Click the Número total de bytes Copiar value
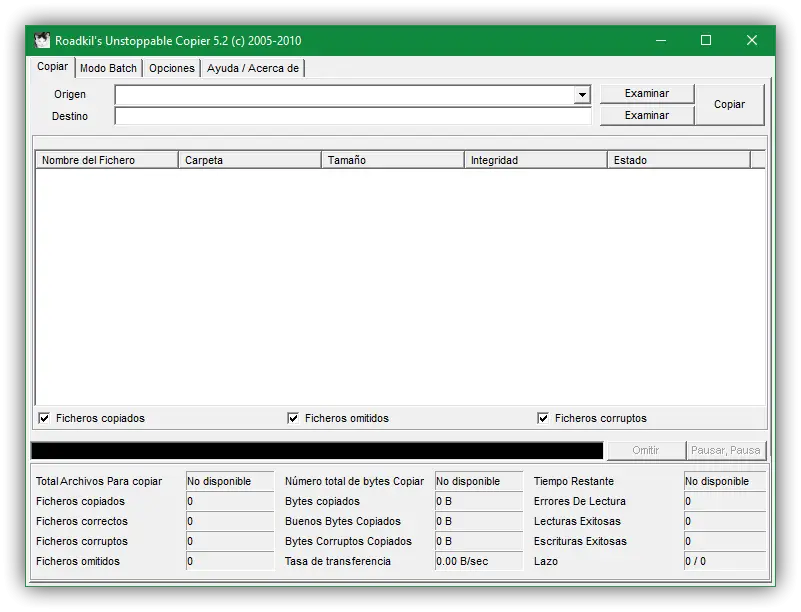This screenshot has height=612, width=801. pyautogui.click(x=479, y=481)
